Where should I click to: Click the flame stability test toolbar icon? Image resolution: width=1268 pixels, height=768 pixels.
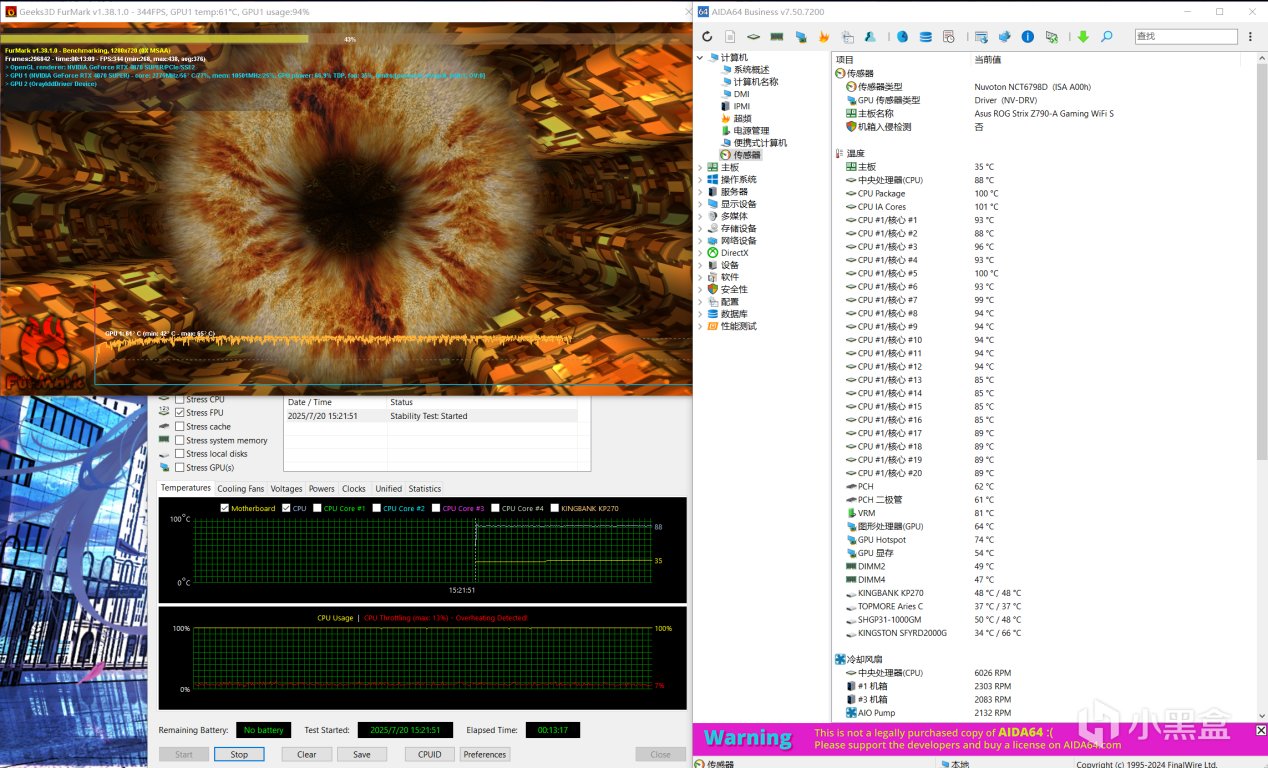(824, 37)
